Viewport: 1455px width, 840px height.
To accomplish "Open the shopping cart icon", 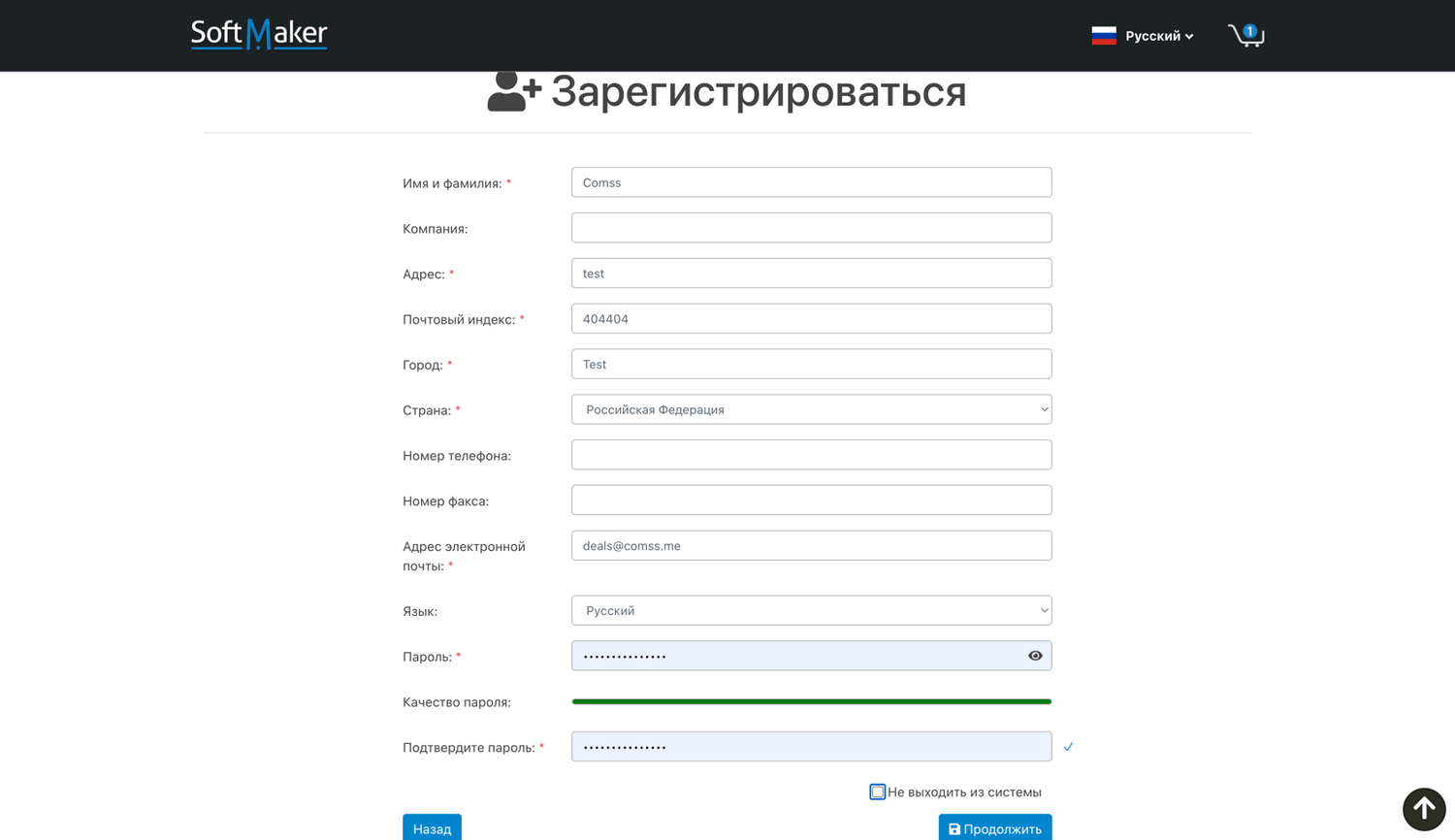I will [1246, 35].
